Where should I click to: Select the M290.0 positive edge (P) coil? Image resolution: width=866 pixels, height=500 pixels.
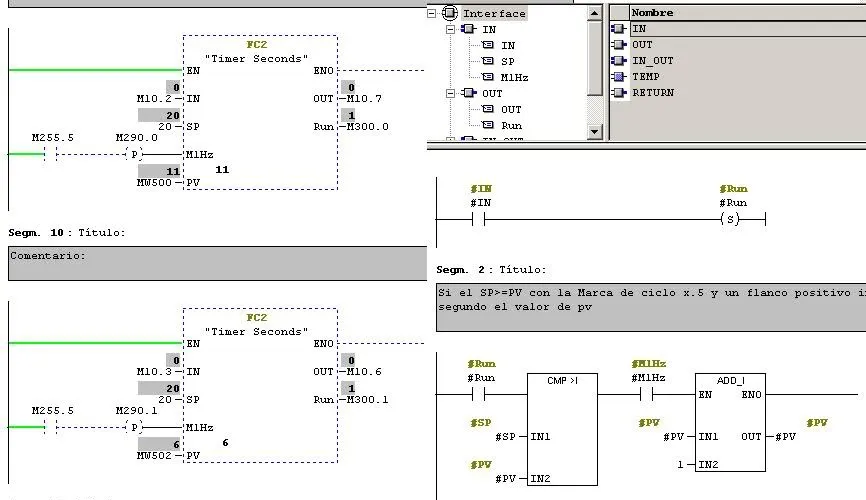pyautogui.click(x=135, y=154)
